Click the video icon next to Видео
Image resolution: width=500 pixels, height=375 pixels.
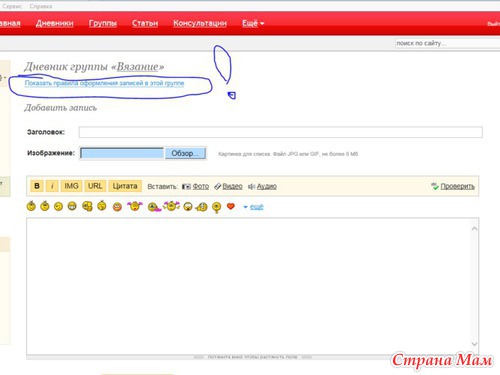217,186
